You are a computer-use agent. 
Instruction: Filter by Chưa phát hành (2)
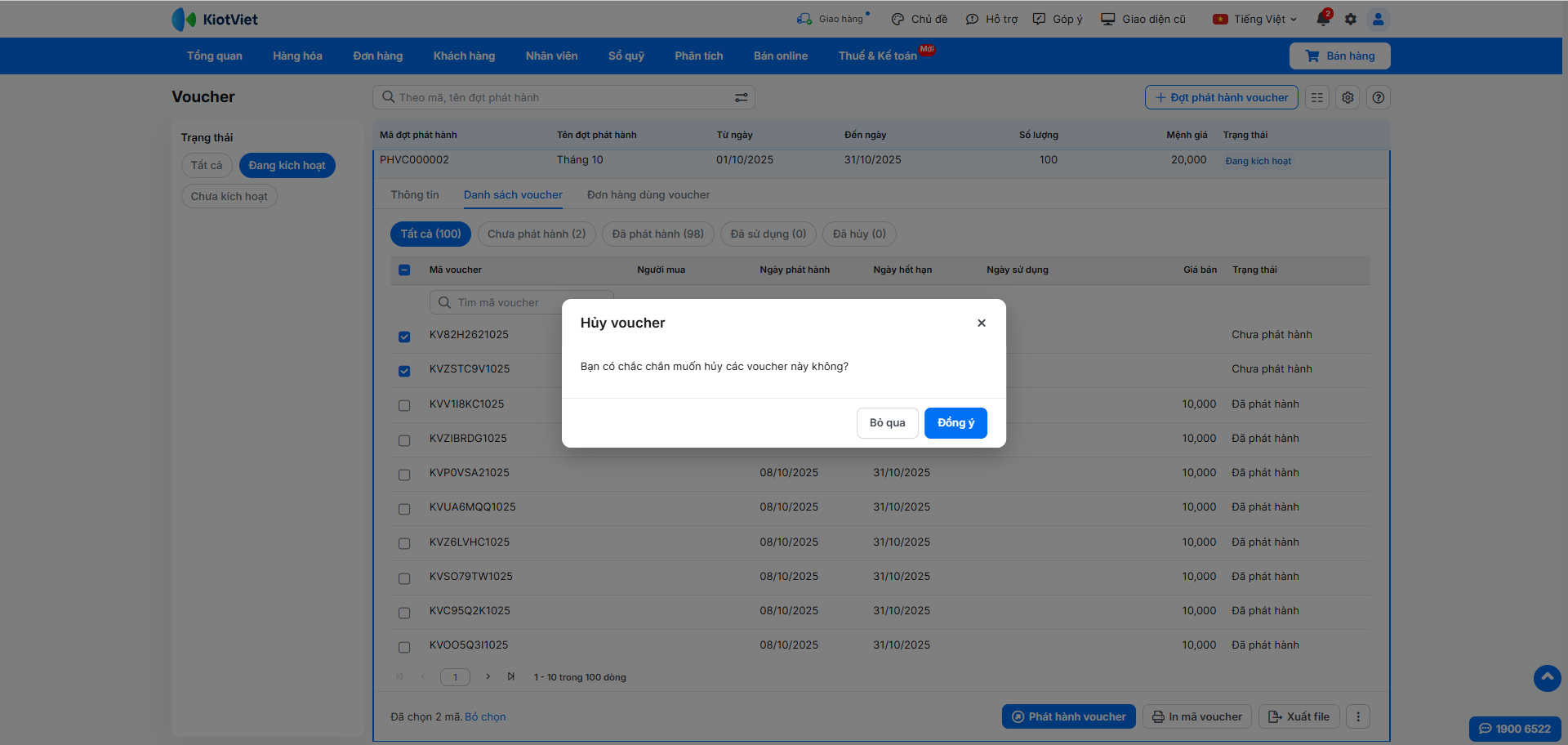[x=537, y=234]
